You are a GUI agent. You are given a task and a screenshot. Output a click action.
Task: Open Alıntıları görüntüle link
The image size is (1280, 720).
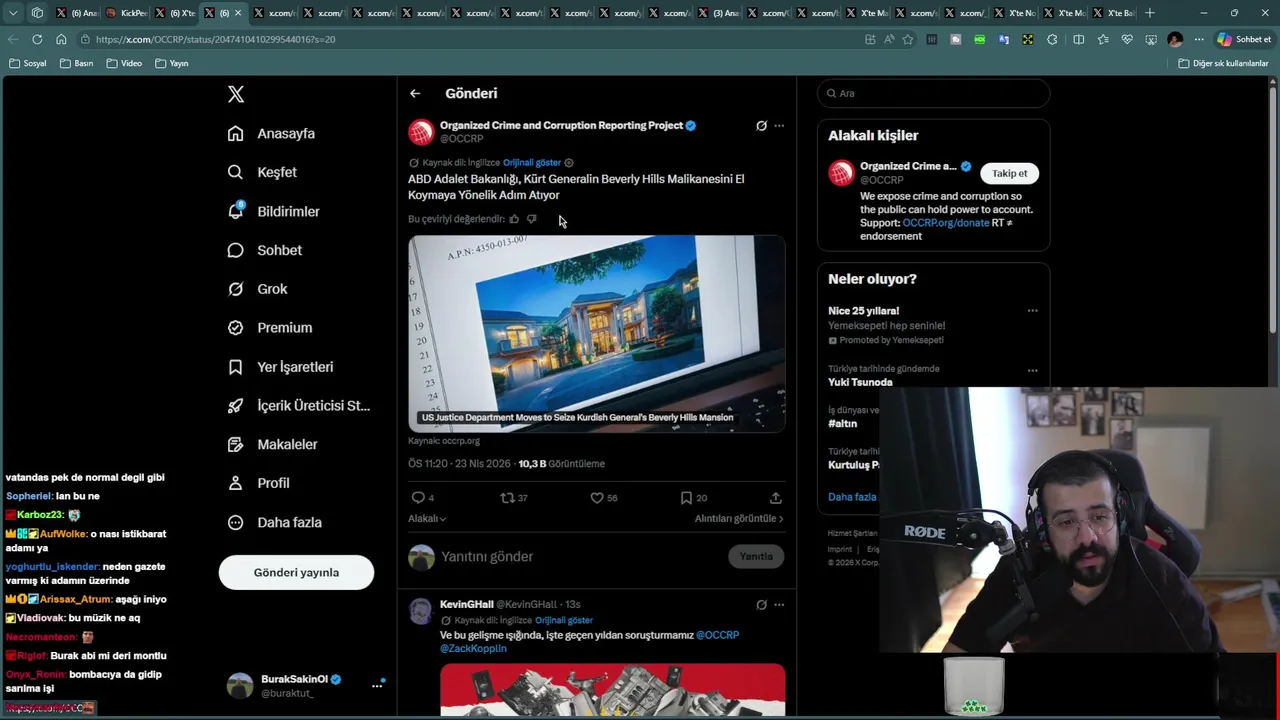(739, 518)
